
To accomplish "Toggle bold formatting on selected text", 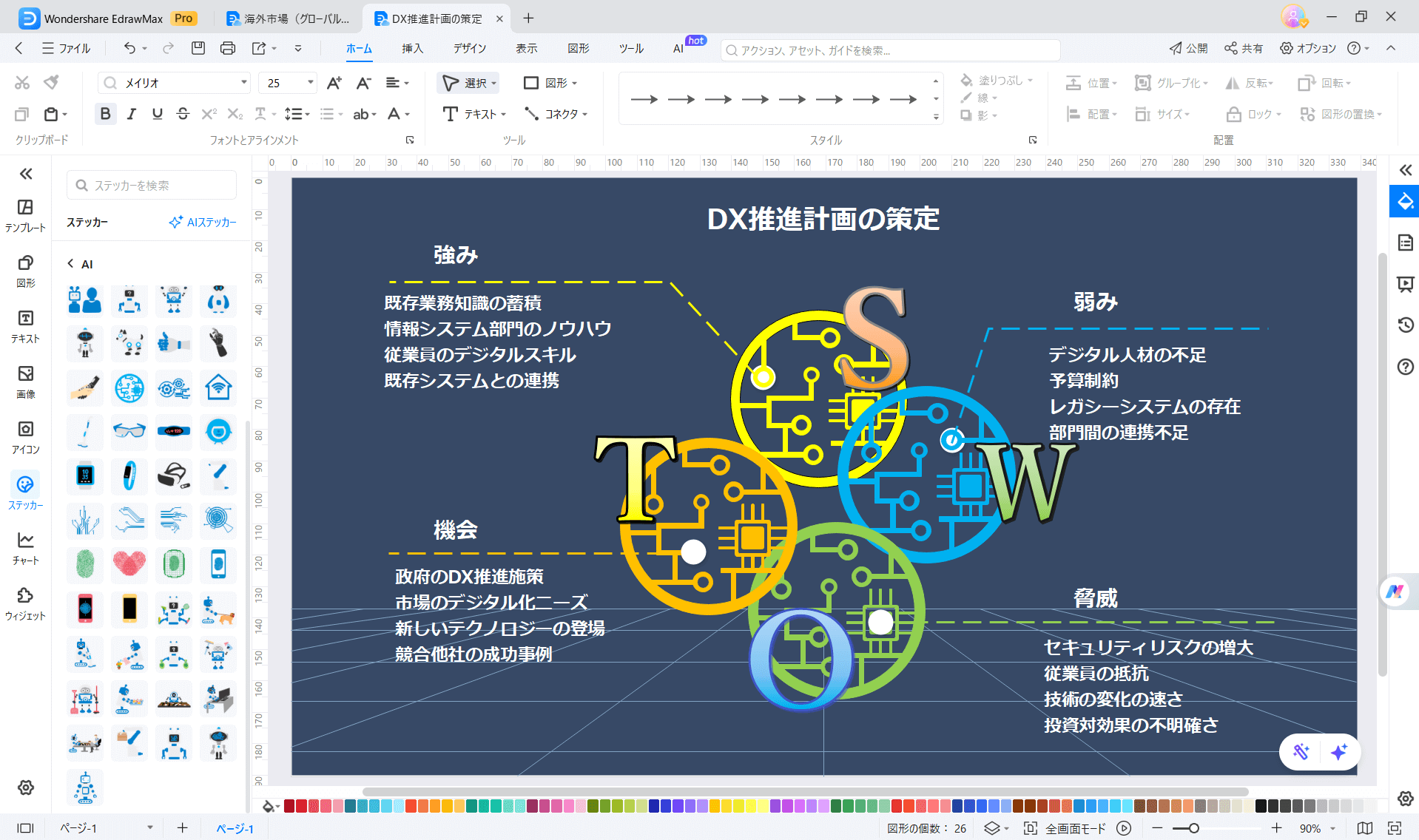I will [x=105, y=113].
